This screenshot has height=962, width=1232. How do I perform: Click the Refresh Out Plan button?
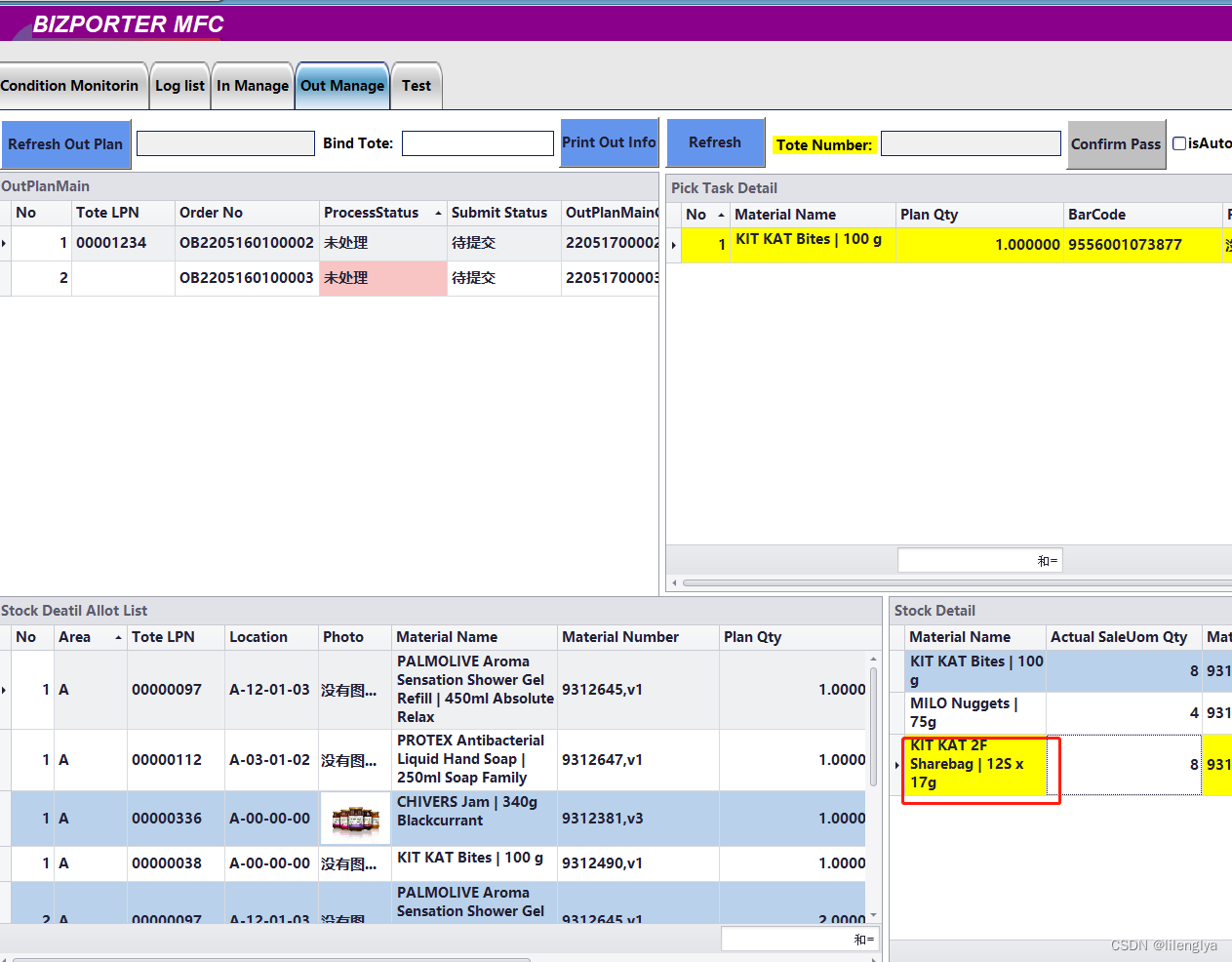tap(65, 144)
